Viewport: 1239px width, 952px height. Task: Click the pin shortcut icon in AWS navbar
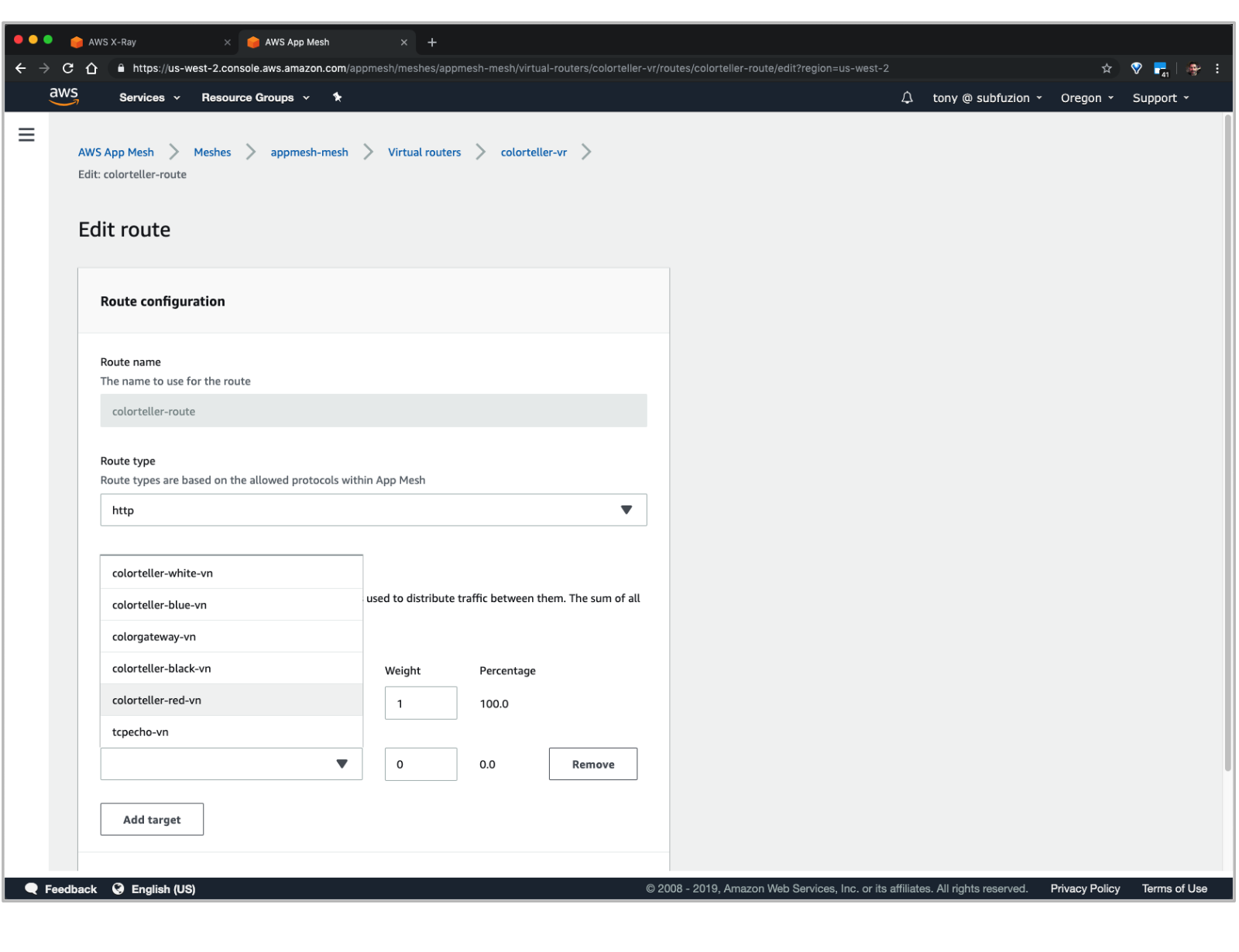click(x=337, y=97)
